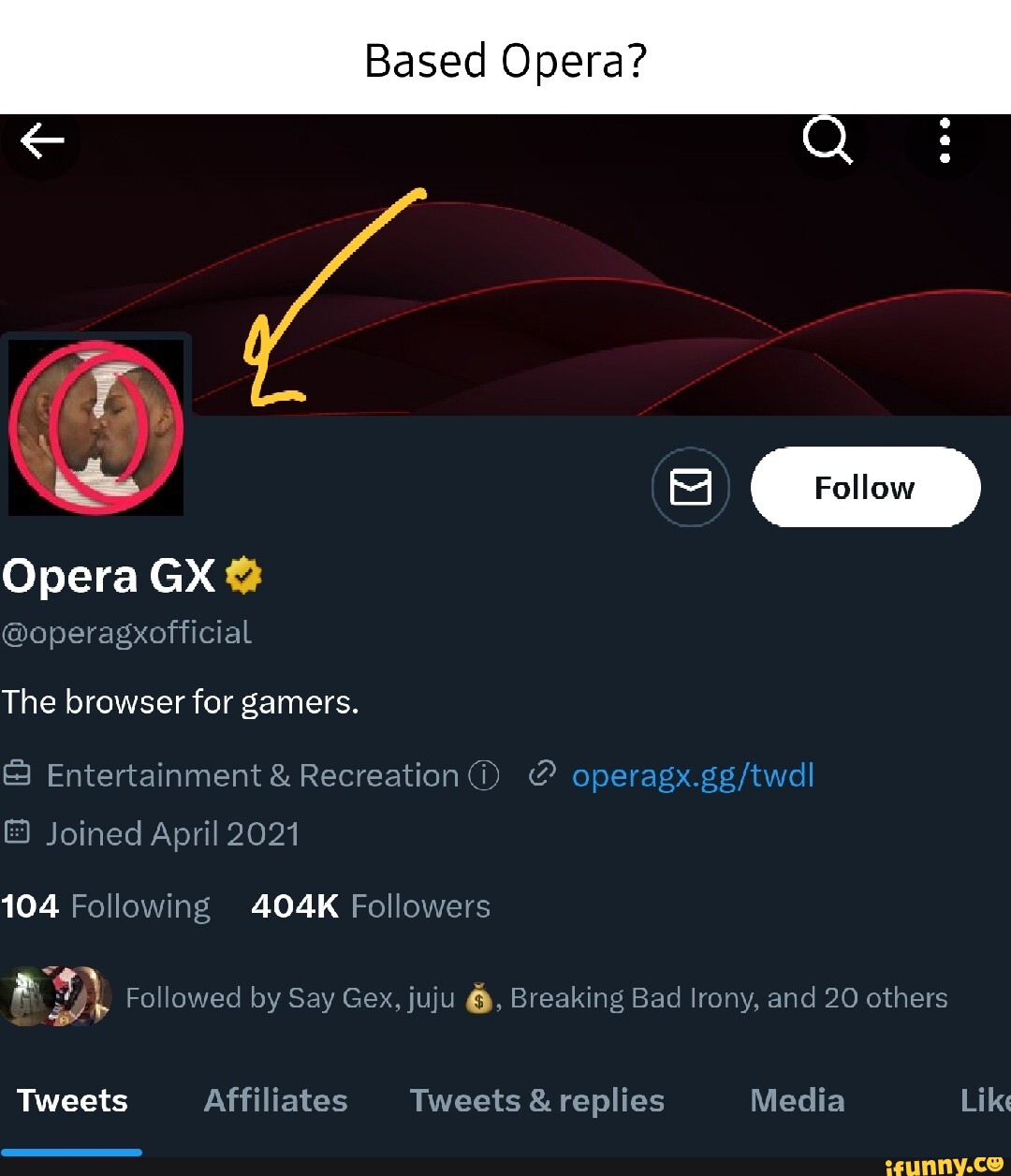Open the Opera GX profile picture
The width and height of the screenshot is (1011, 1176).
click(95, 426)
